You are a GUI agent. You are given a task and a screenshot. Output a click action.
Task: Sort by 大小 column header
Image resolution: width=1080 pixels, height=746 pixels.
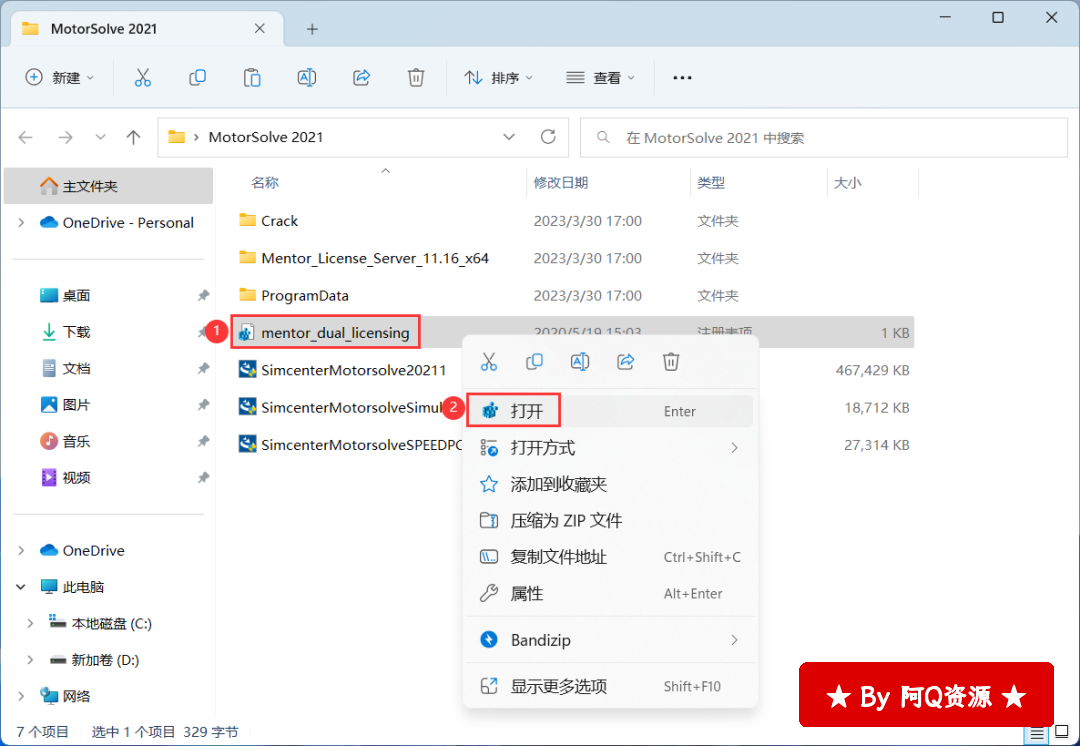click(x=847, y=183)
